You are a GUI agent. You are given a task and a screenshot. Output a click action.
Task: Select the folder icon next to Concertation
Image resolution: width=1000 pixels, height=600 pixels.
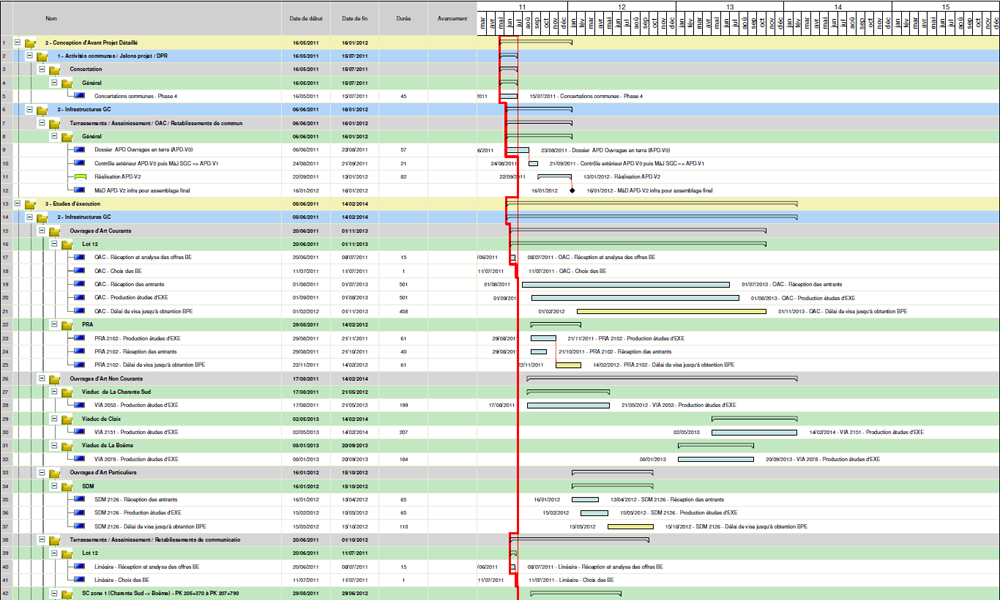(x=55, y=70)
